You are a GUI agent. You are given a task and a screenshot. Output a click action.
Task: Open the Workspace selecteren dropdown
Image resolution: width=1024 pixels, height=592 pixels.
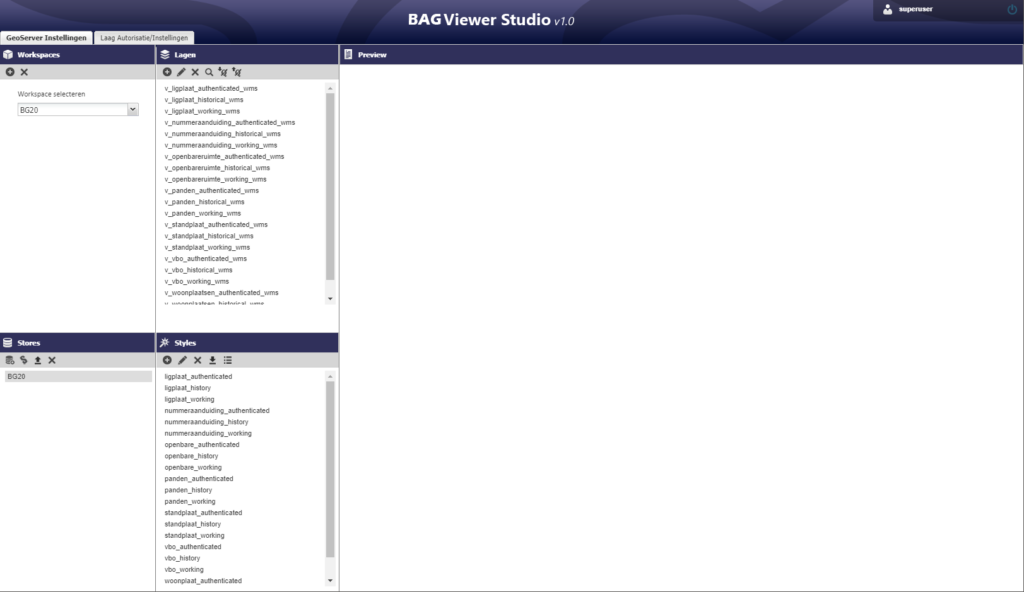[78, 110]
